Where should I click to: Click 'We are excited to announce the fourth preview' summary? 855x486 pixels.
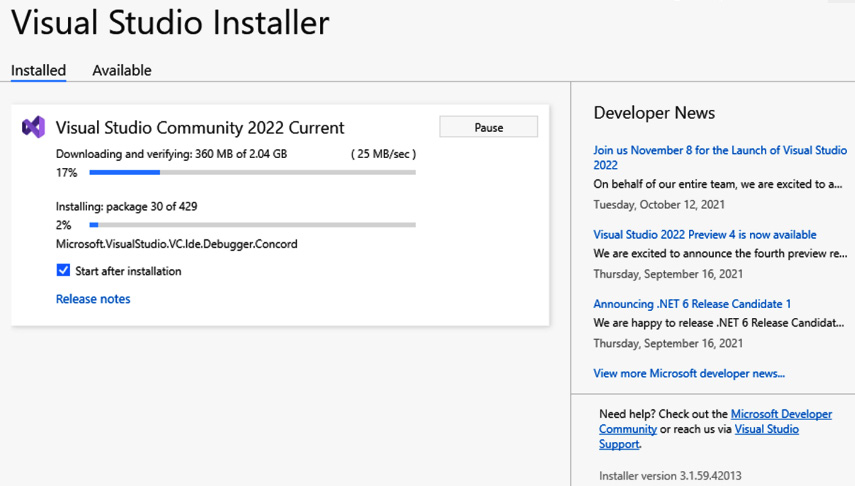pyautogui.click(x=720, y=254)
